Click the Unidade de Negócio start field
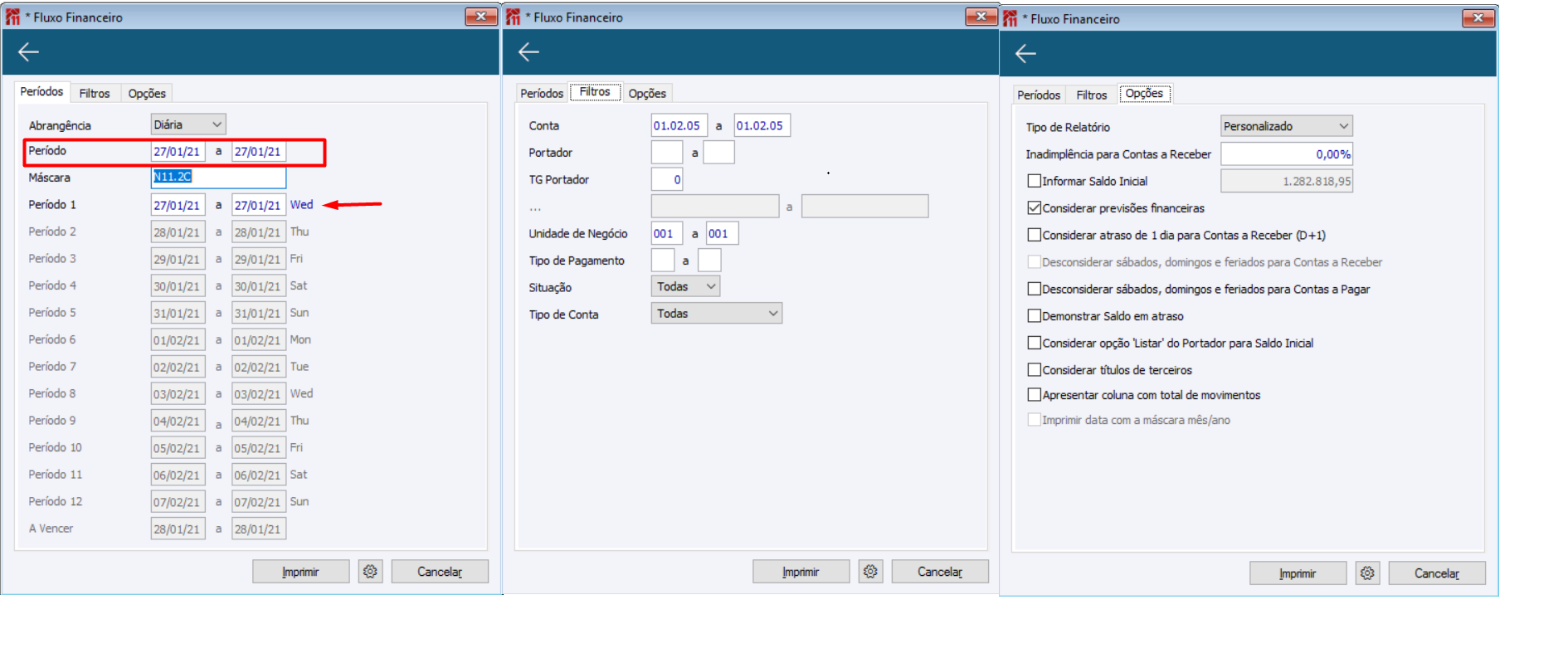Image resolution: width=1568 pixels, height=663 pixels. (666, 233)
